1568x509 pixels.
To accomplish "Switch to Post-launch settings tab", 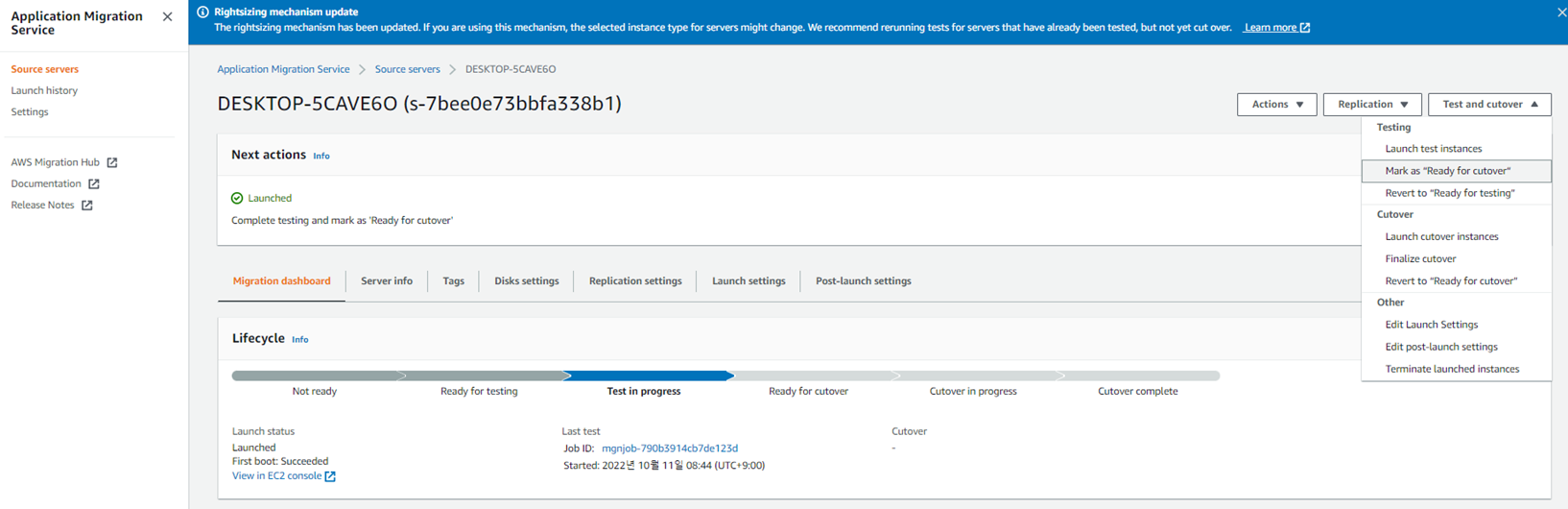I will tap(864, 281).
